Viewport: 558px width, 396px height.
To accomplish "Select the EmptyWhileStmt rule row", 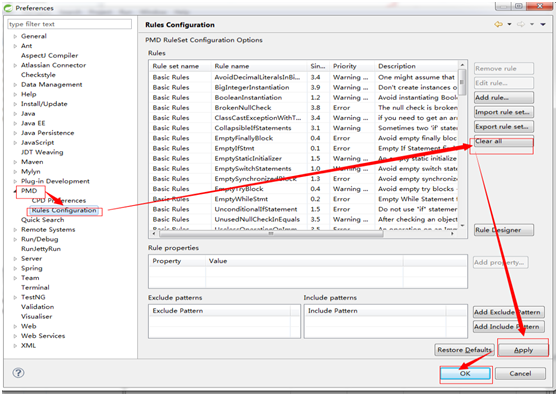I will [304, 199].
